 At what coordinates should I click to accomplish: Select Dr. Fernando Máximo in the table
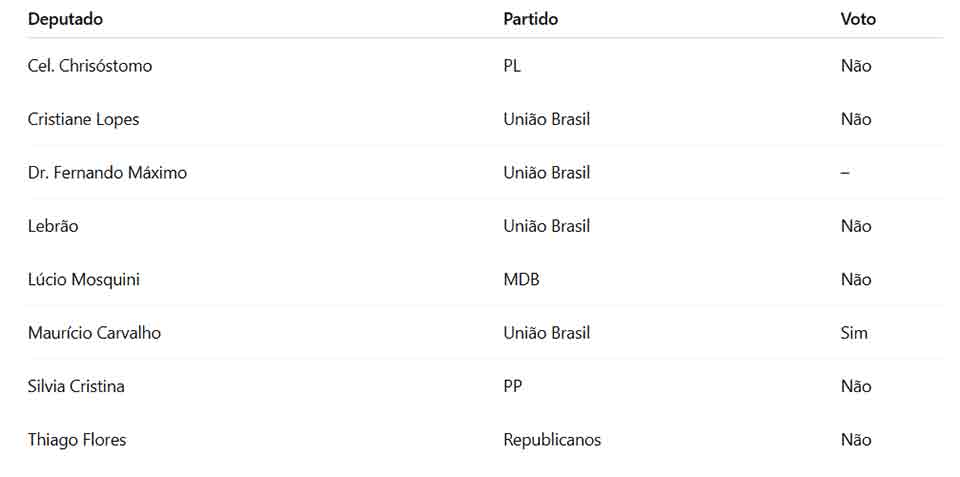pos(107,173)
